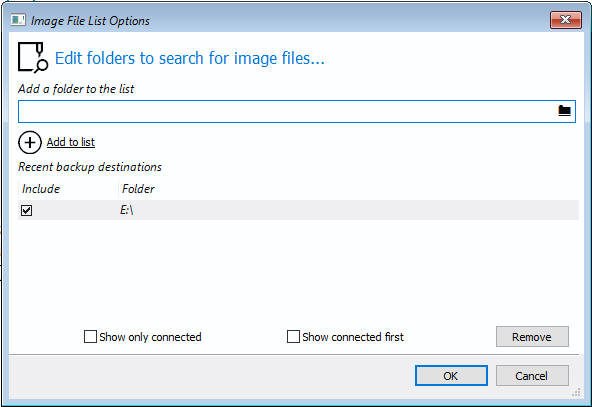
Task: Enable Show connected first
Action: [x=293, y=336]
